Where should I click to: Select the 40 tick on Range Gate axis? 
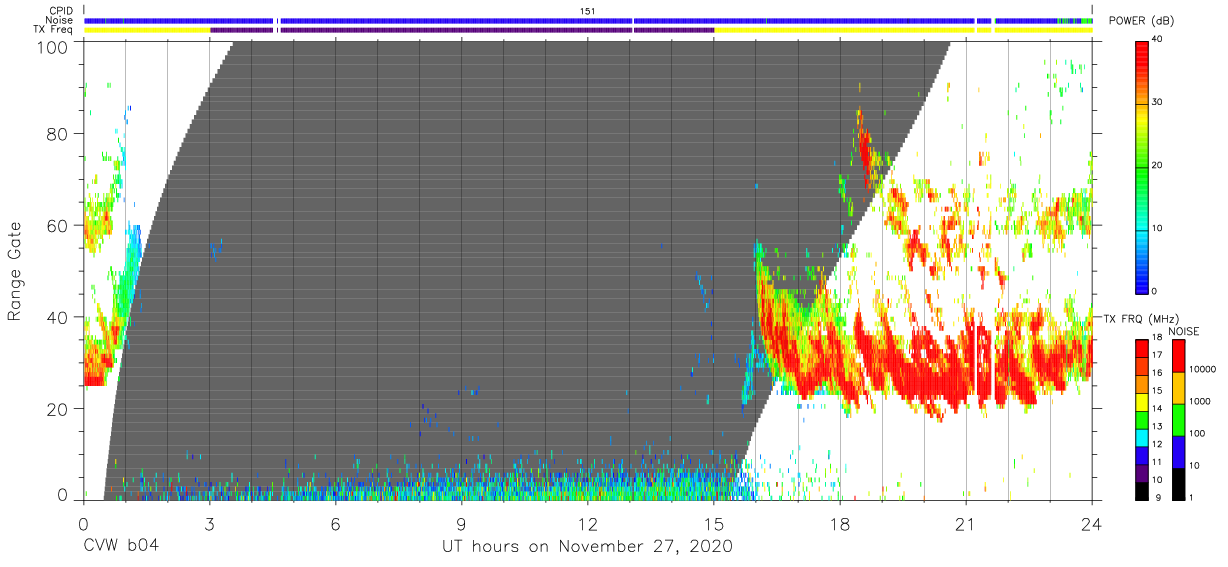[57, 317]
